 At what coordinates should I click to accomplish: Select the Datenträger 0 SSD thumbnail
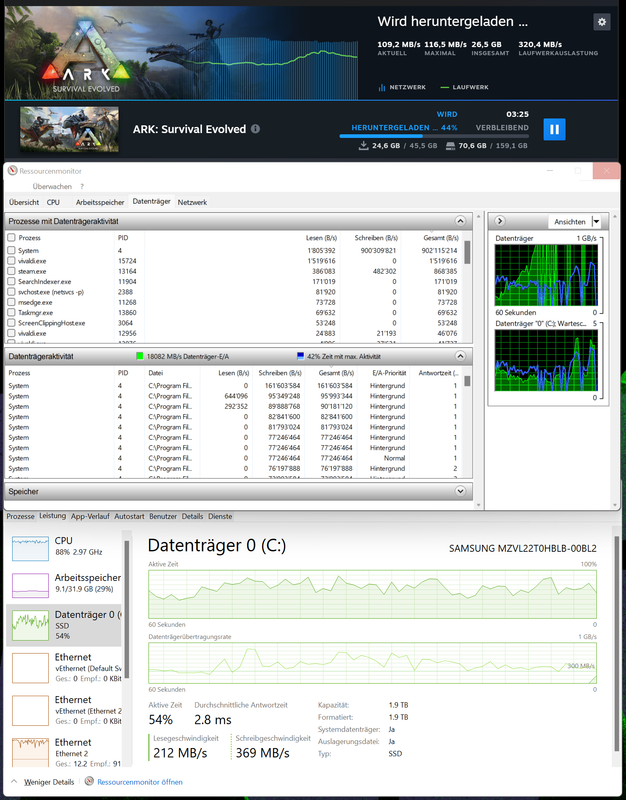click(x=31, y=626)
